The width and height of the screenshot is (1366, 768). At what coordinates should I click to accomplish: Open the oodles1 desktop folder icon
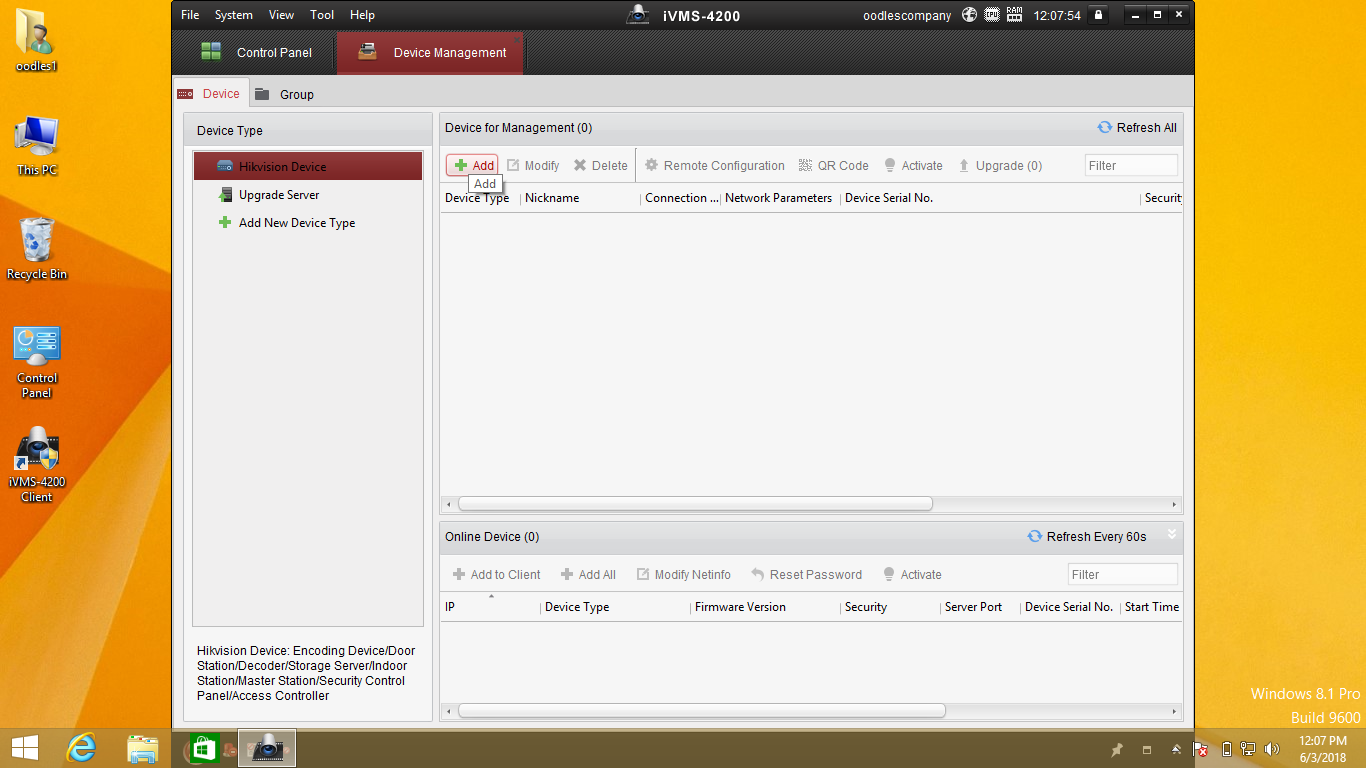(37, 42)
